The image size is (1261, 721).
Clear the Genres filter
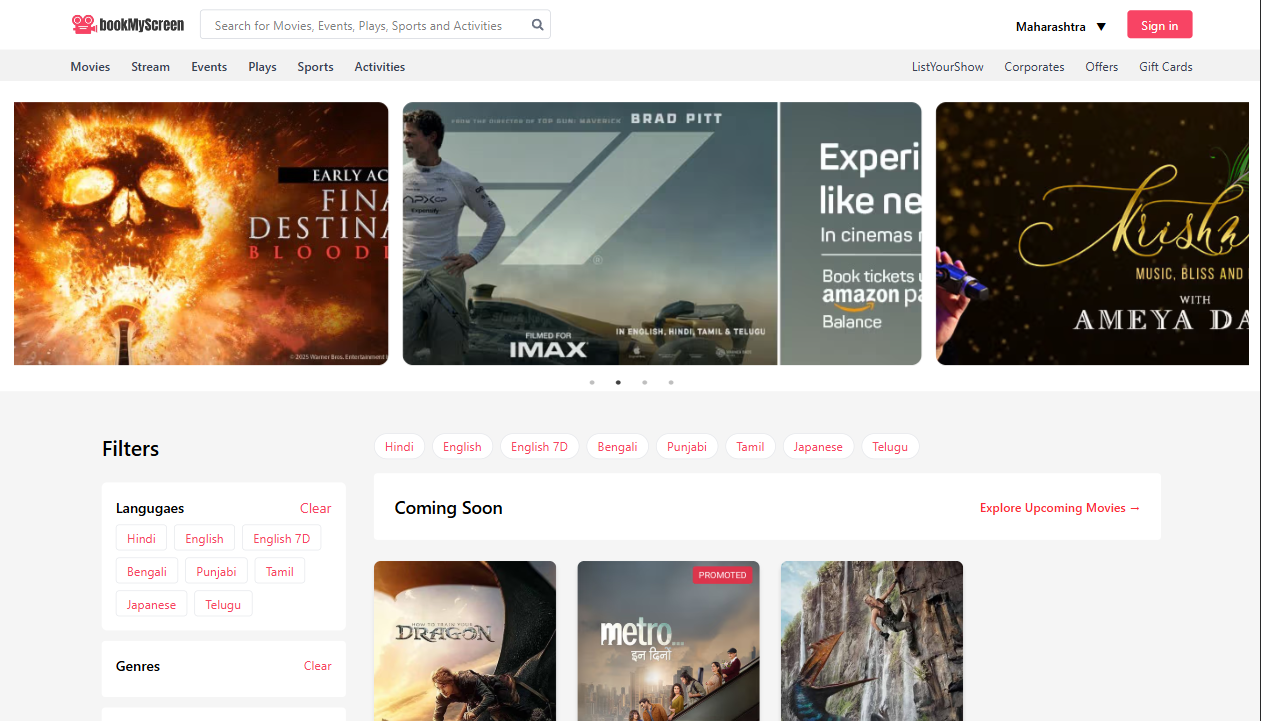[317, 666]
